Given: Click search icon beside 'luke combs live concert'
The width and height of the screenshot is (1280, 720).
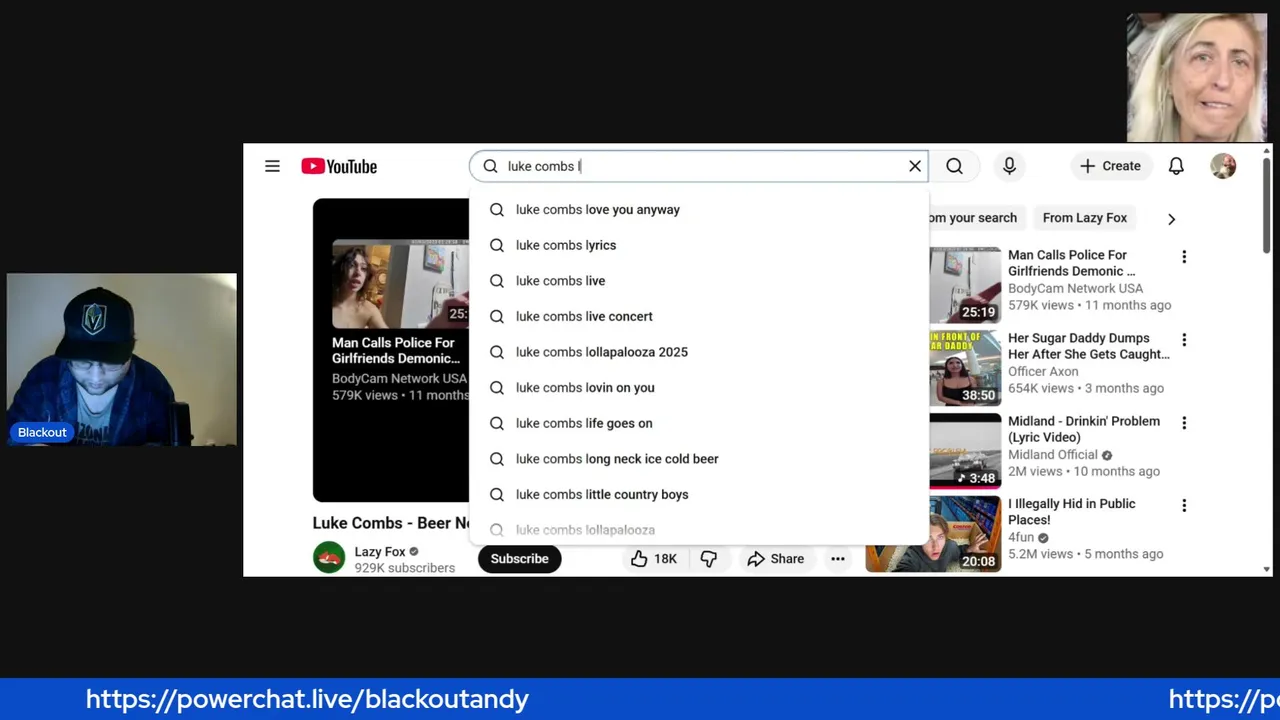Looking at the screenshot, I should 497,316.
